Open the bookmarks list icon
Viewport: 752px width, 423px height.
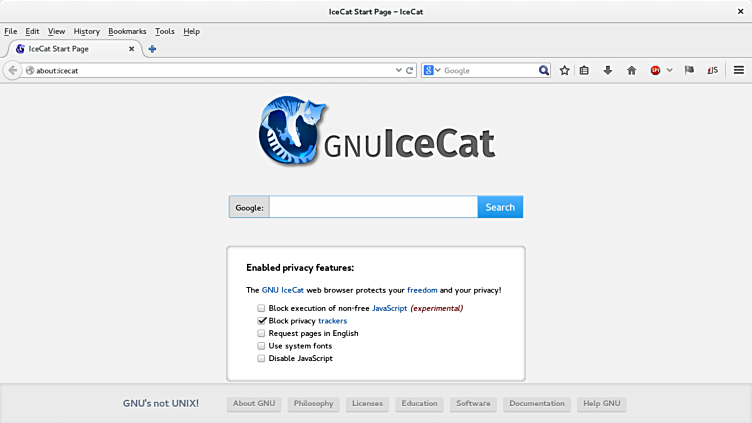pos(584,70)
